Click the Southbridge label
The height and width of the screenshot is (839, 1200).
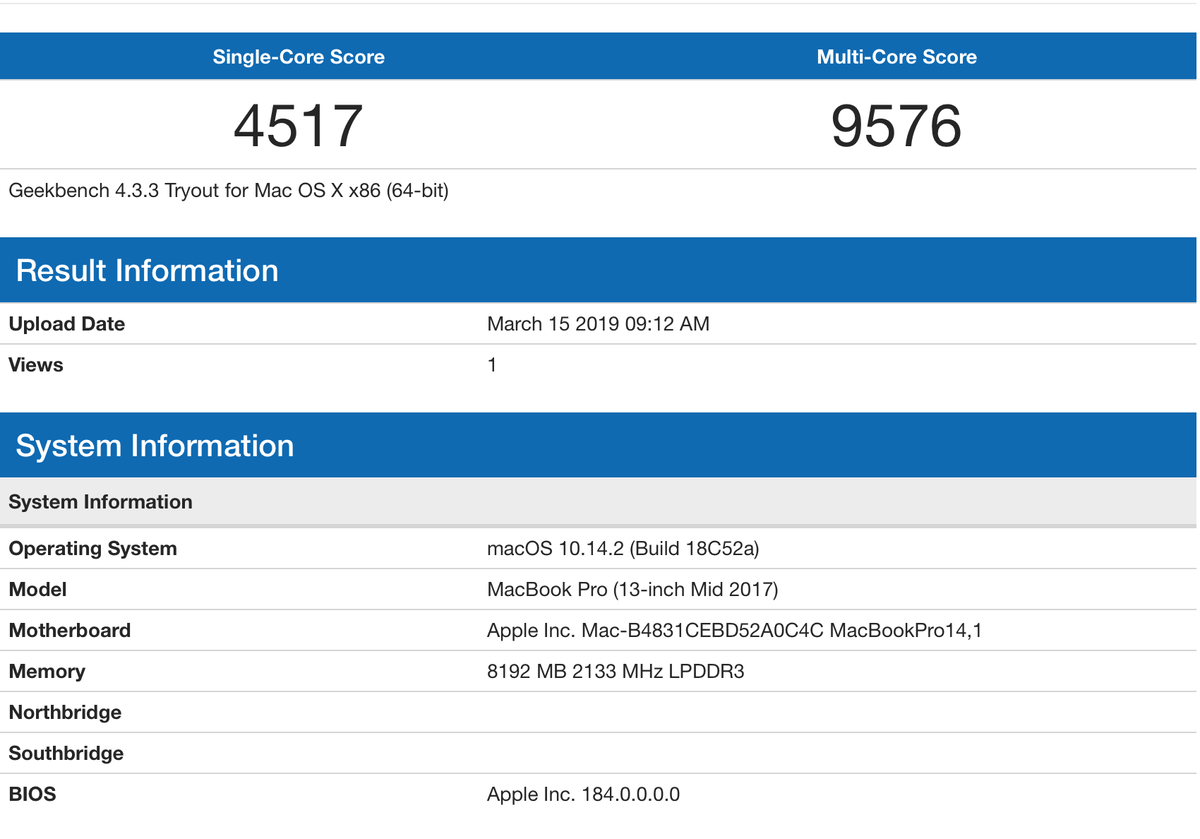point(66,753)
